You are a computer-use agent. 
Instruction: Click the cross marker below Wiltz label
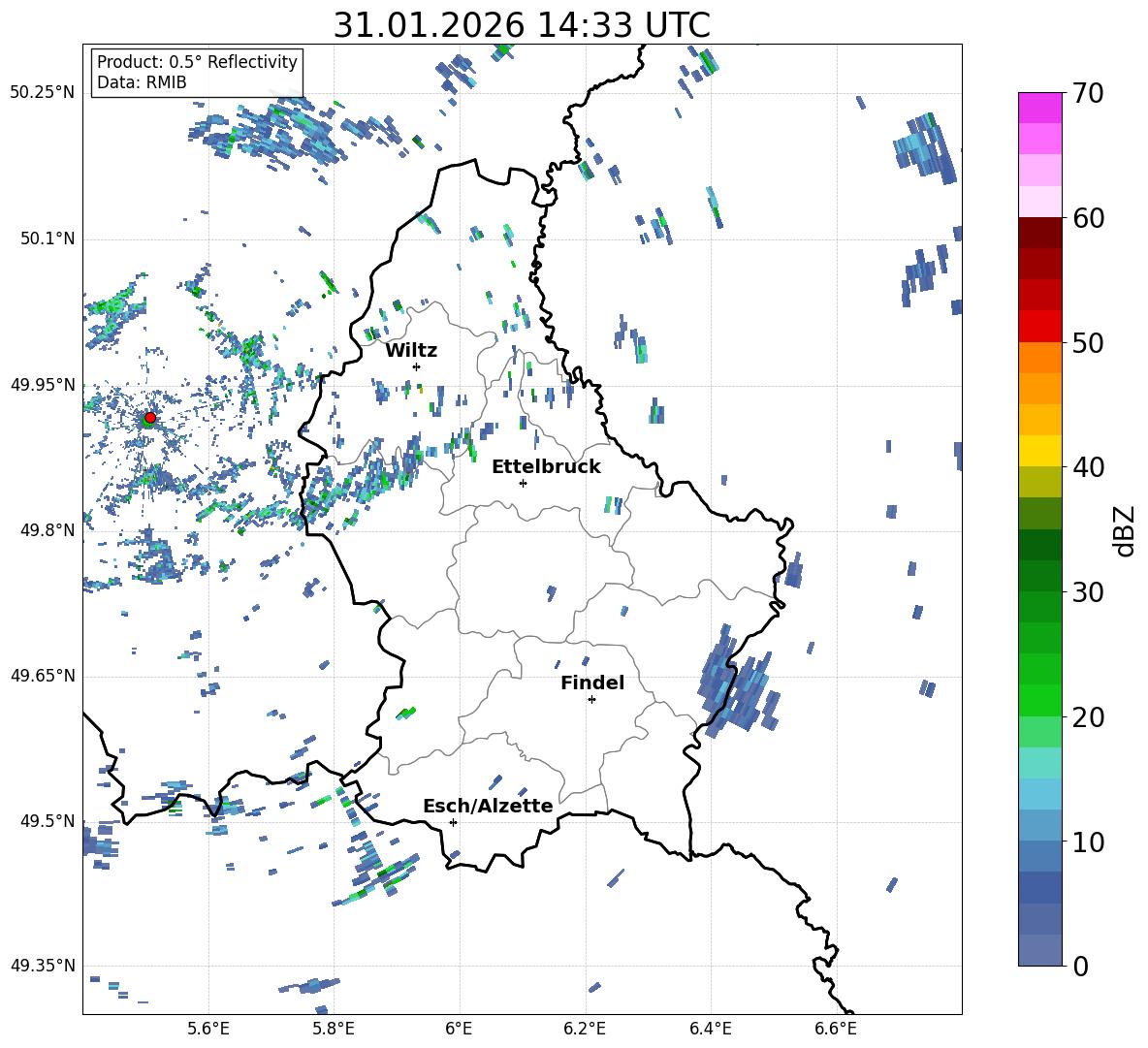pyautogui.click(x=416, y=366)
